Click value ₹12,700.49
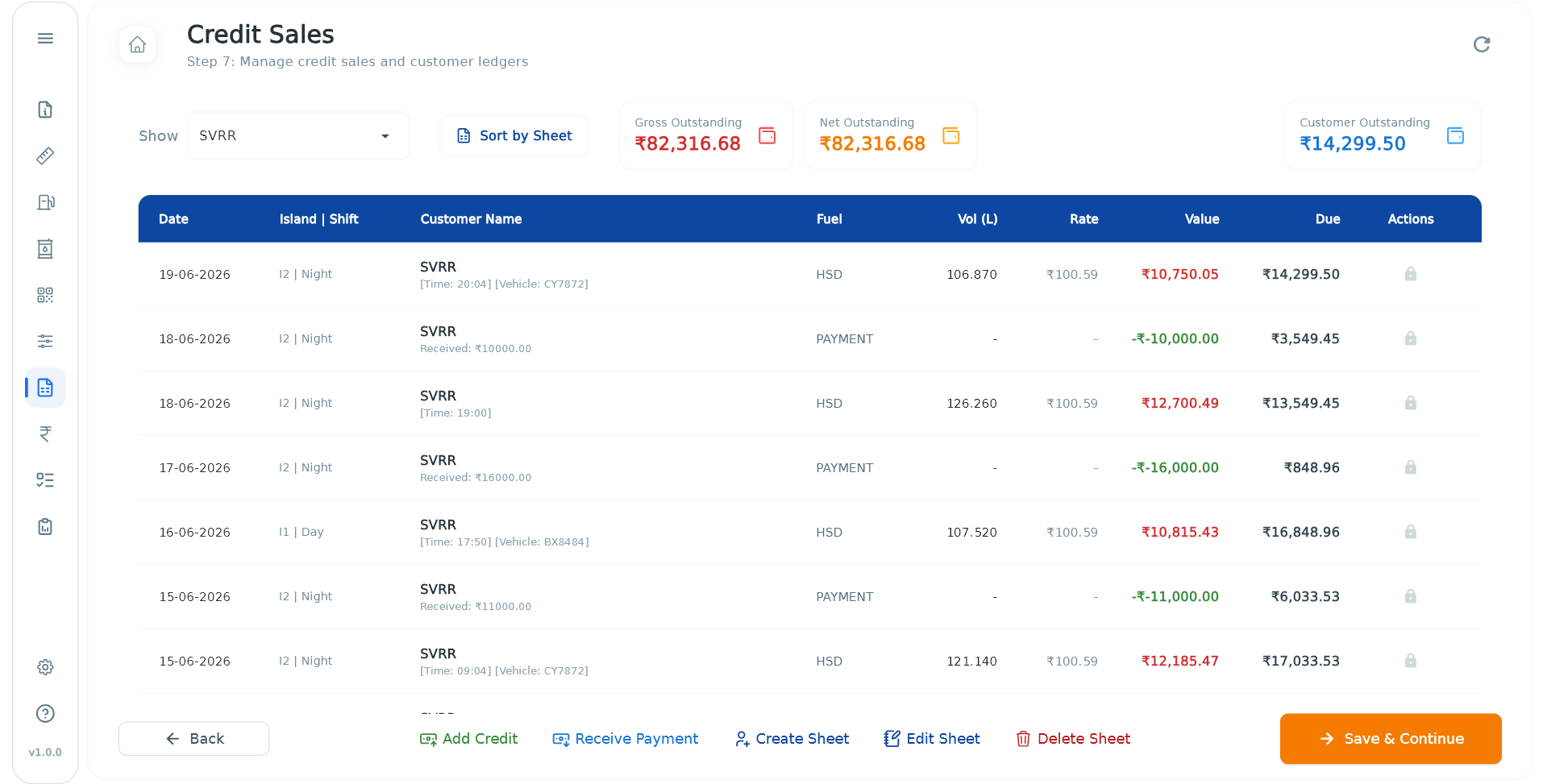1547x784 pixels. coord(1179,404)
